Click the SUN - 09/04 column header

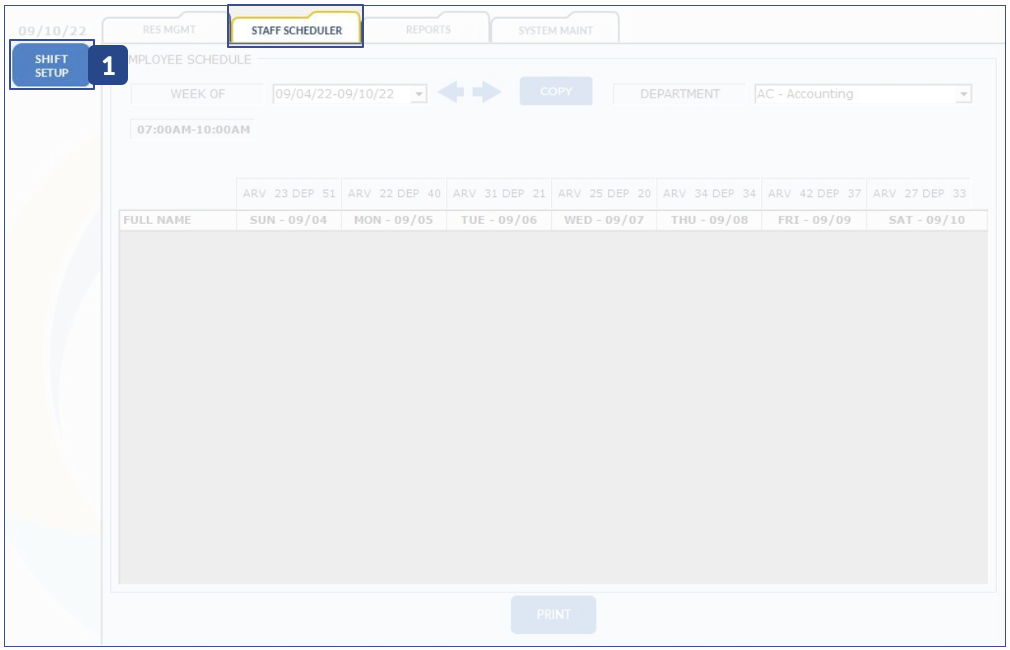coord(288,220)
